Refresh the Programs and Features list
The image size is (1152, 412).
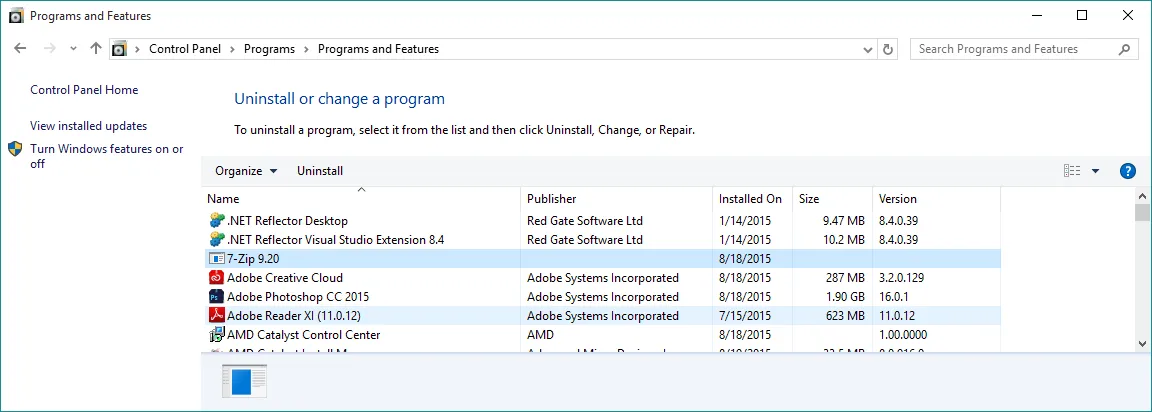(888, 49)
